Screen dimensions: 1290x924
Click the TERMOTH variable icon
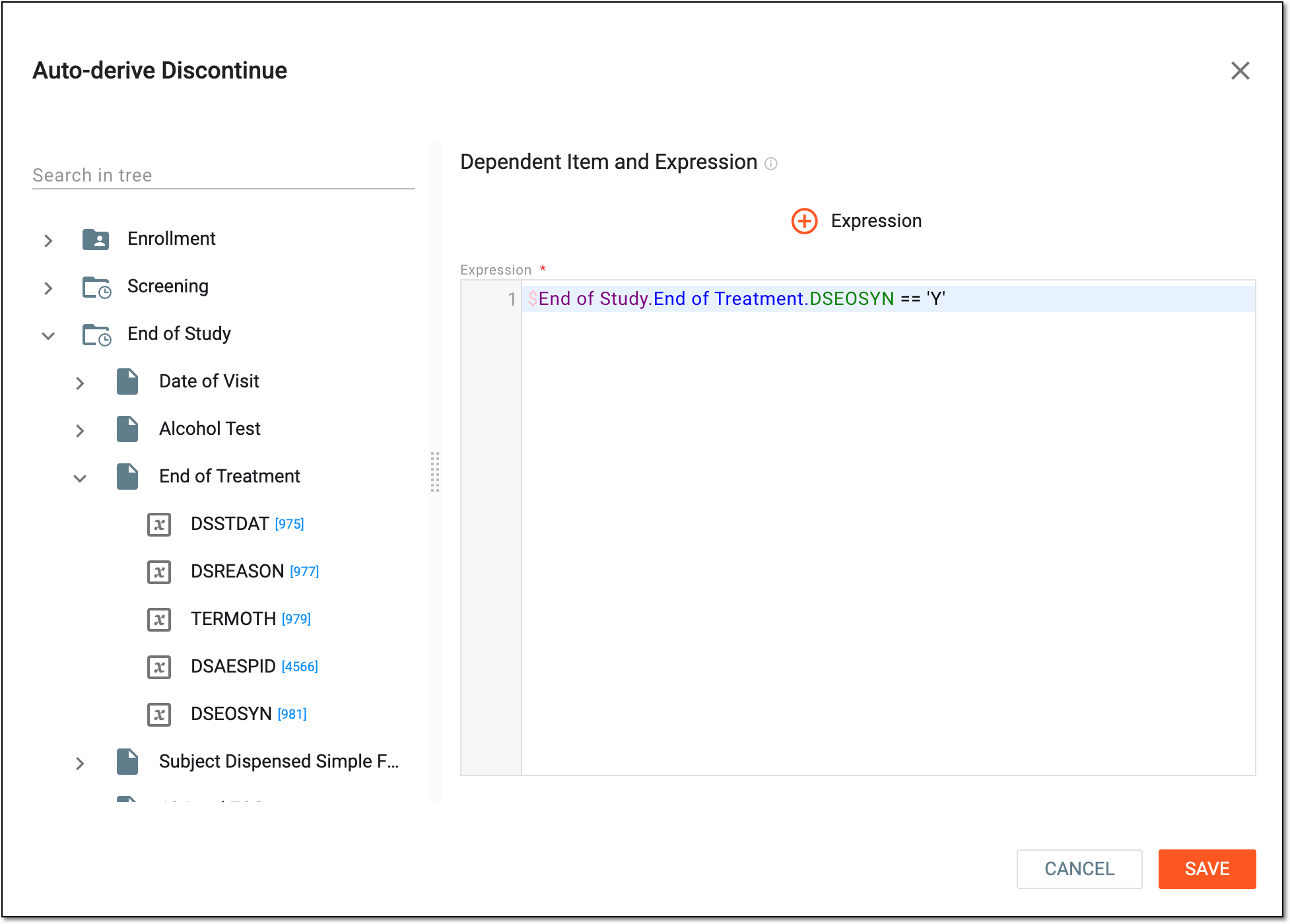(x=159, y=620)
